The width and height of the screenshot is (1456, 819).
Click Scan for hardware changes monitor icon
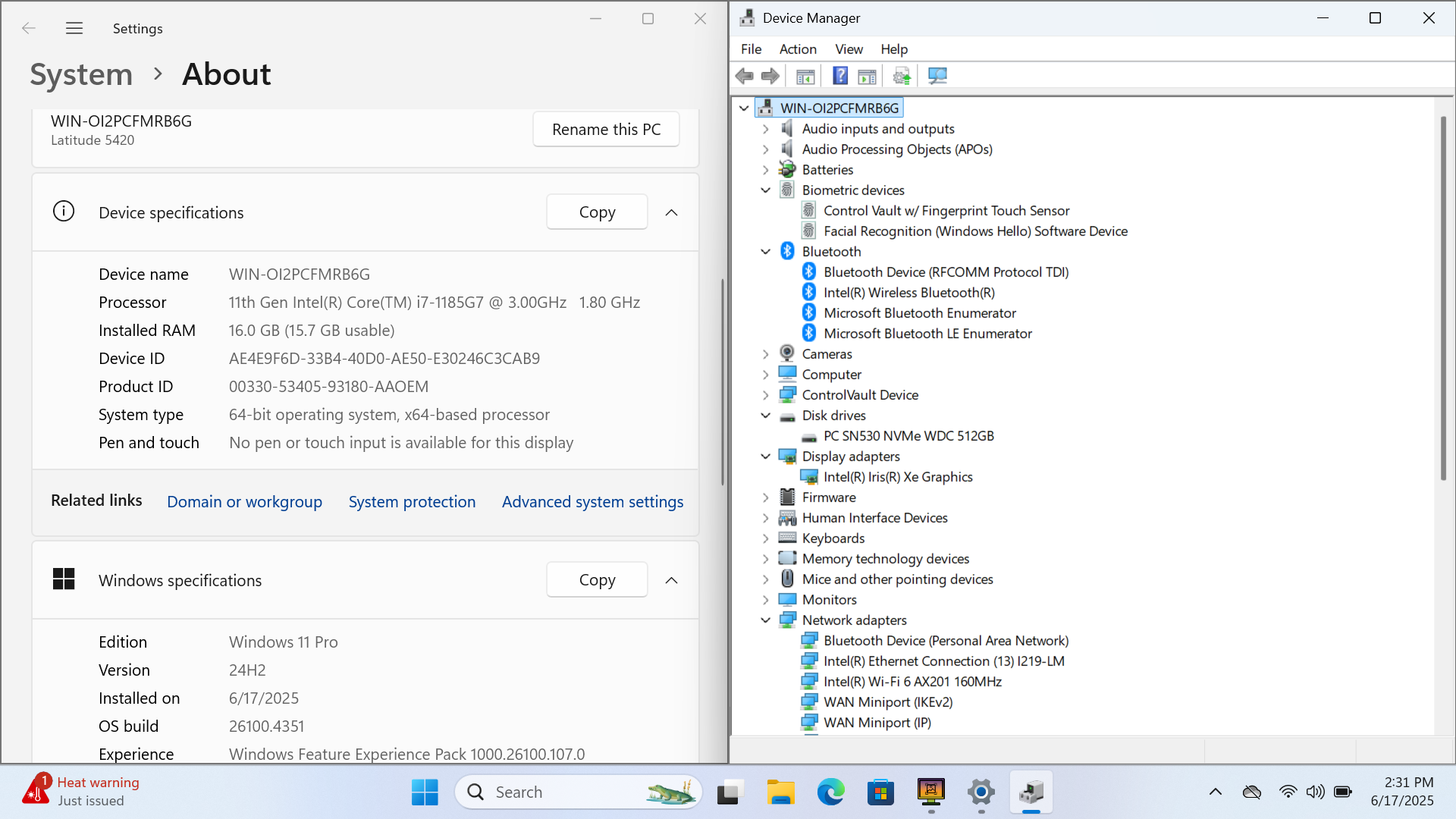click(937, 76)
